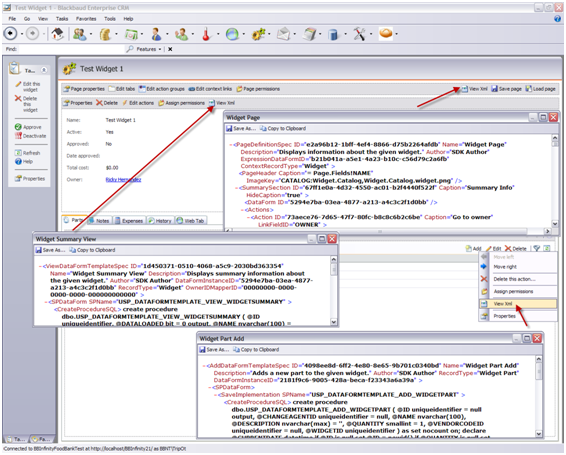
Task: Choose Move right in the context menu
Action: [518, 267]
